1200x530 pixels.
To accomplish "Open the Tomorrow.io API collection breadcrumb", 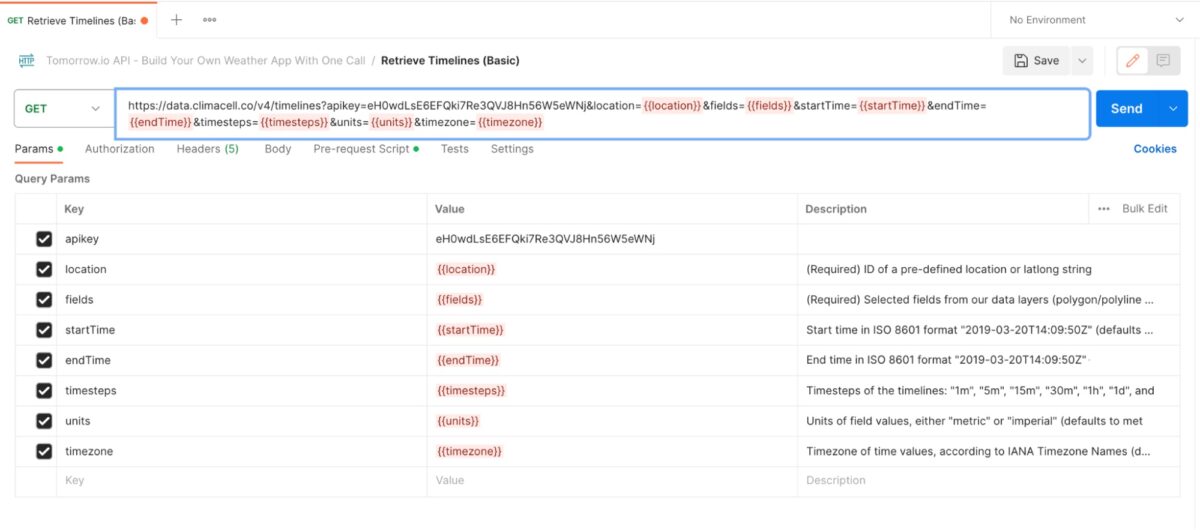I will [205, 61].
